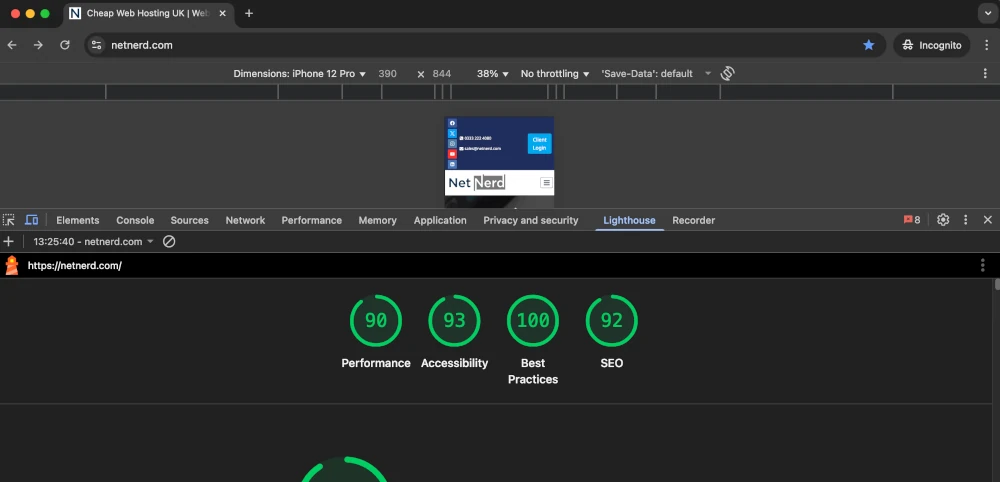Open Lighthouse report tools menu
1000x482 pixels.
[x=983, y=266]
